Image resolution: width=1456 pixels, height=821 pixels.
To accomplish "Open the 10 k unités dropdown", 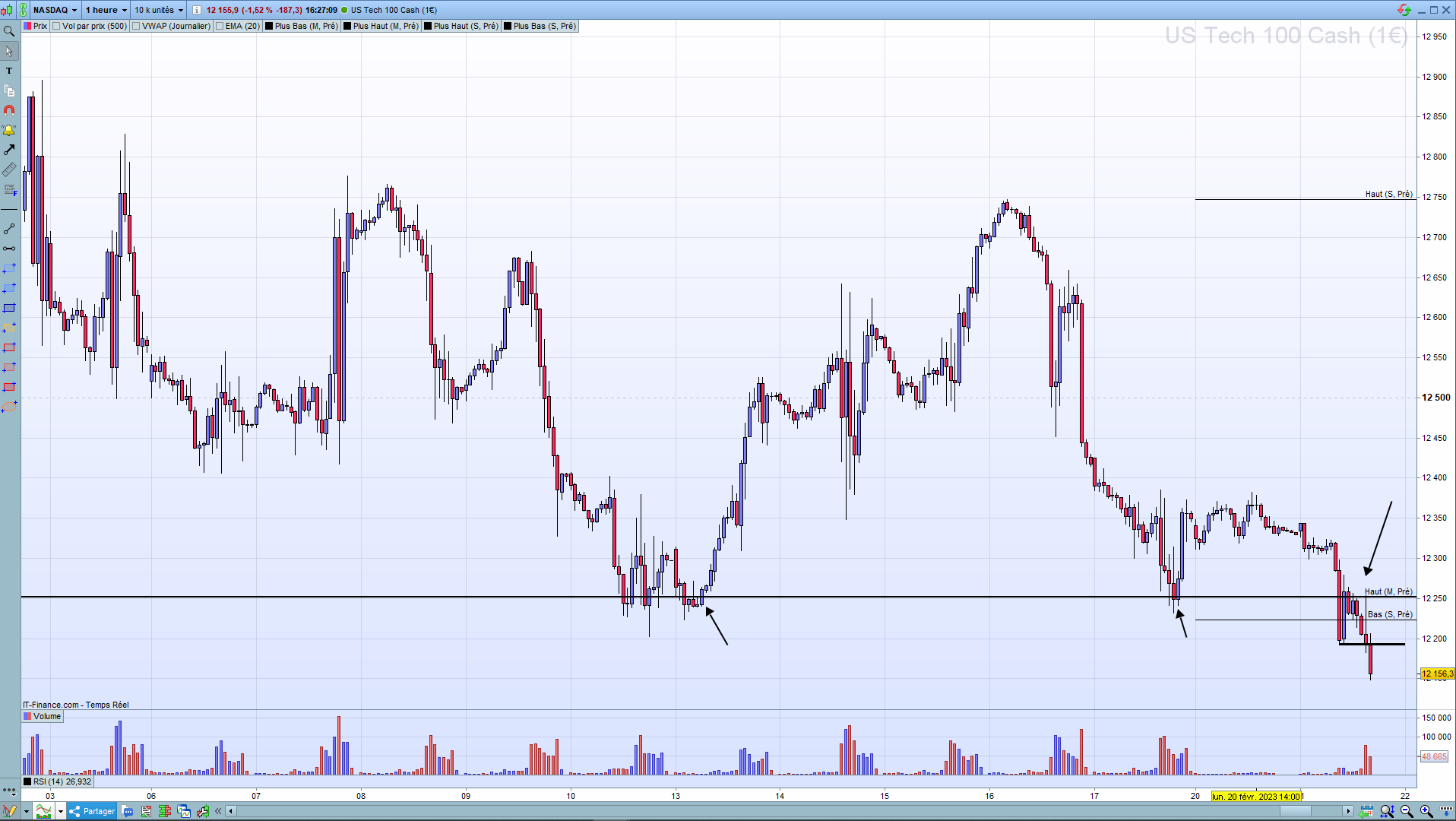I will [159, 10].
